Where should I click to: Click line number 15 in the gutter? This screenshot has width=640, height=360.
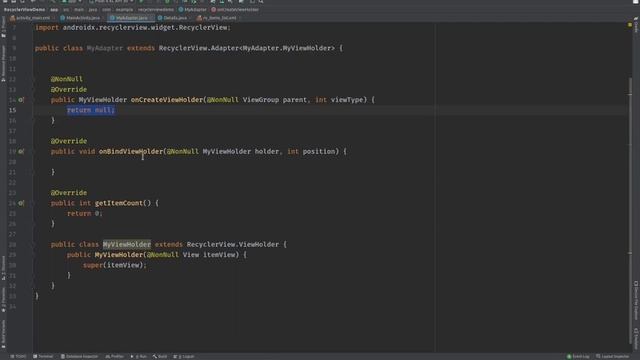click(13, 110)
